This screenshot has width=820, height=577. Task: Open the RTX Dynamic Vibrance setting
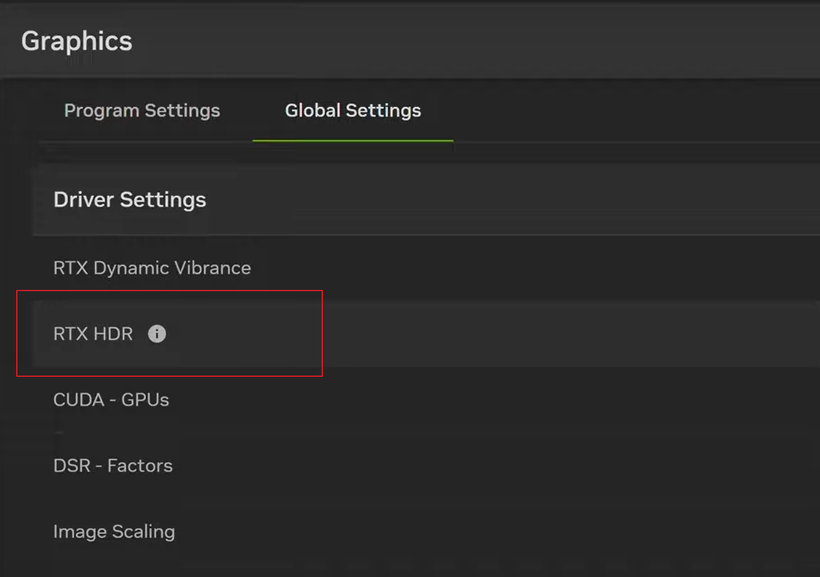click(152, 268)
